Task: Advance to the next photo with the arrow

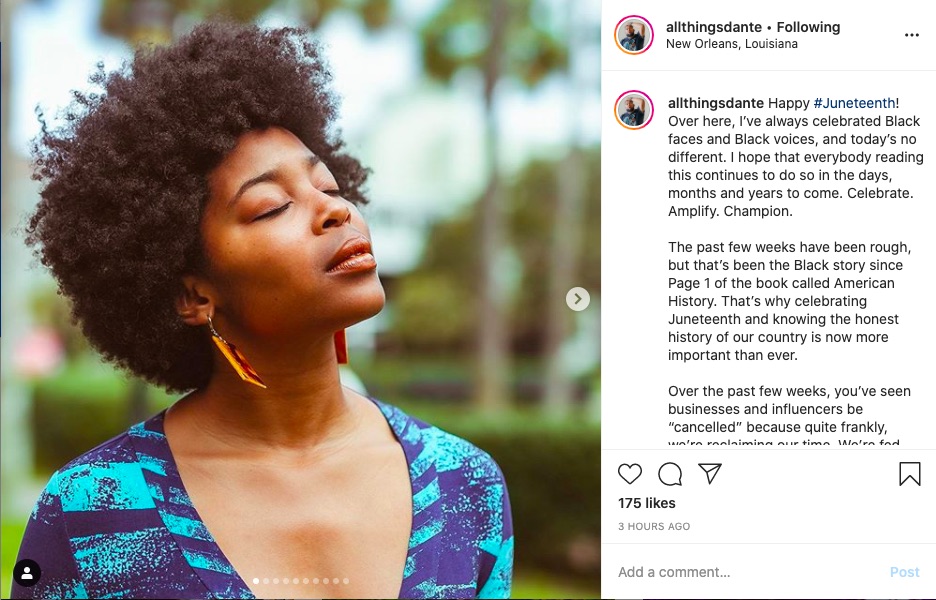Action: [578, 299]
